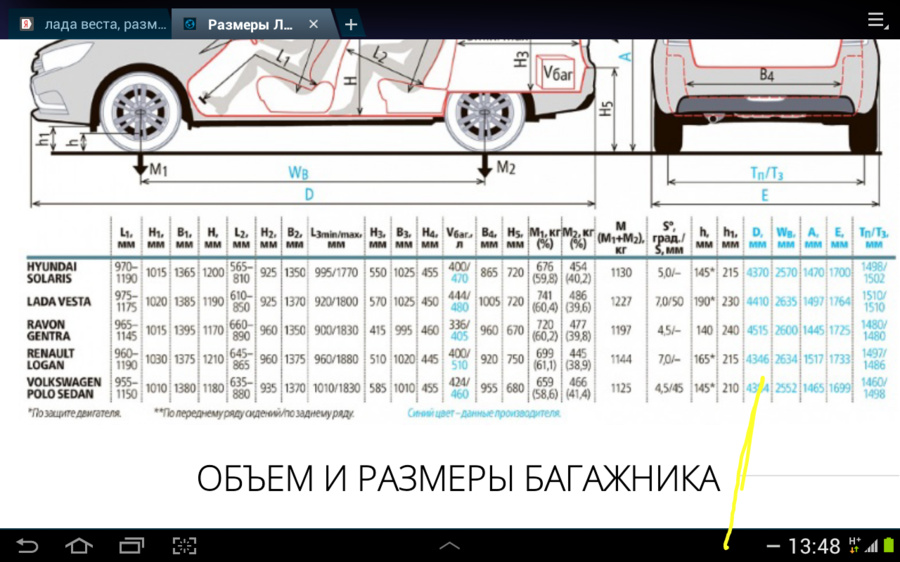Click the cell '920/1800' in Lada Vesta row
Viewport: 900px width, 562px height.
pos(336,301)
